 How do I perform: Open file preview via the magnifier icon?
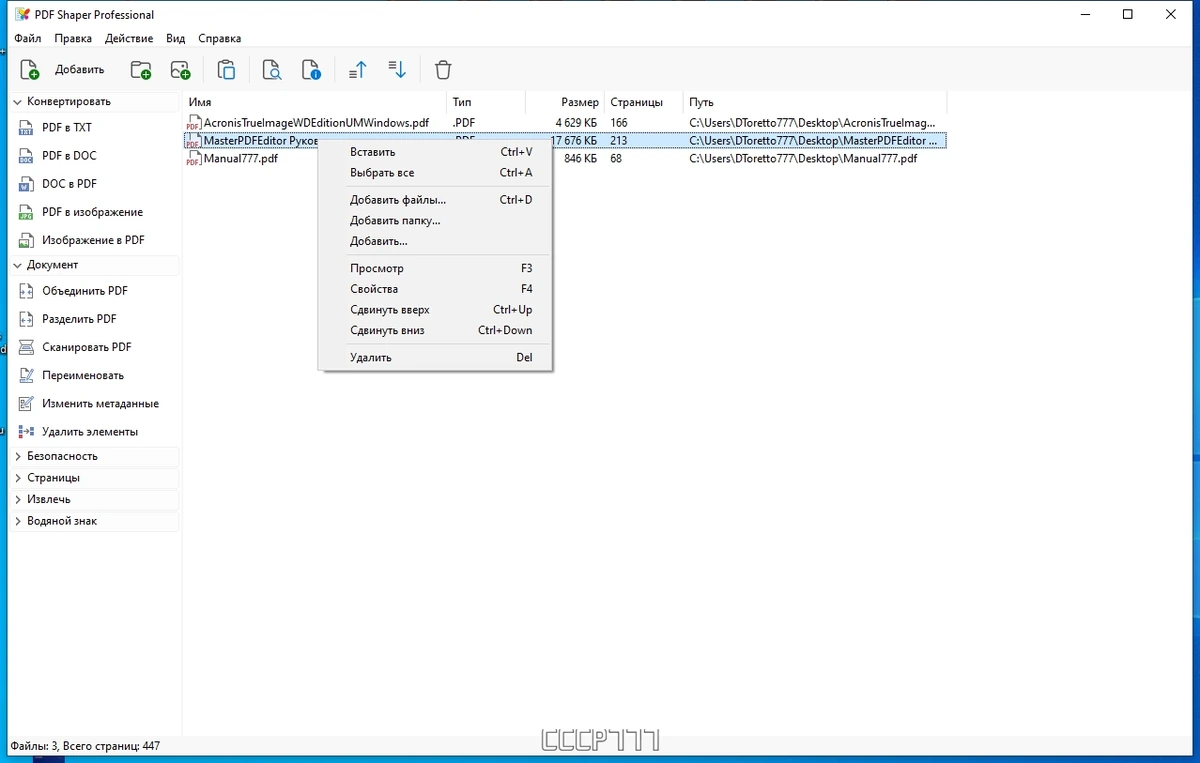coord(272,70)
